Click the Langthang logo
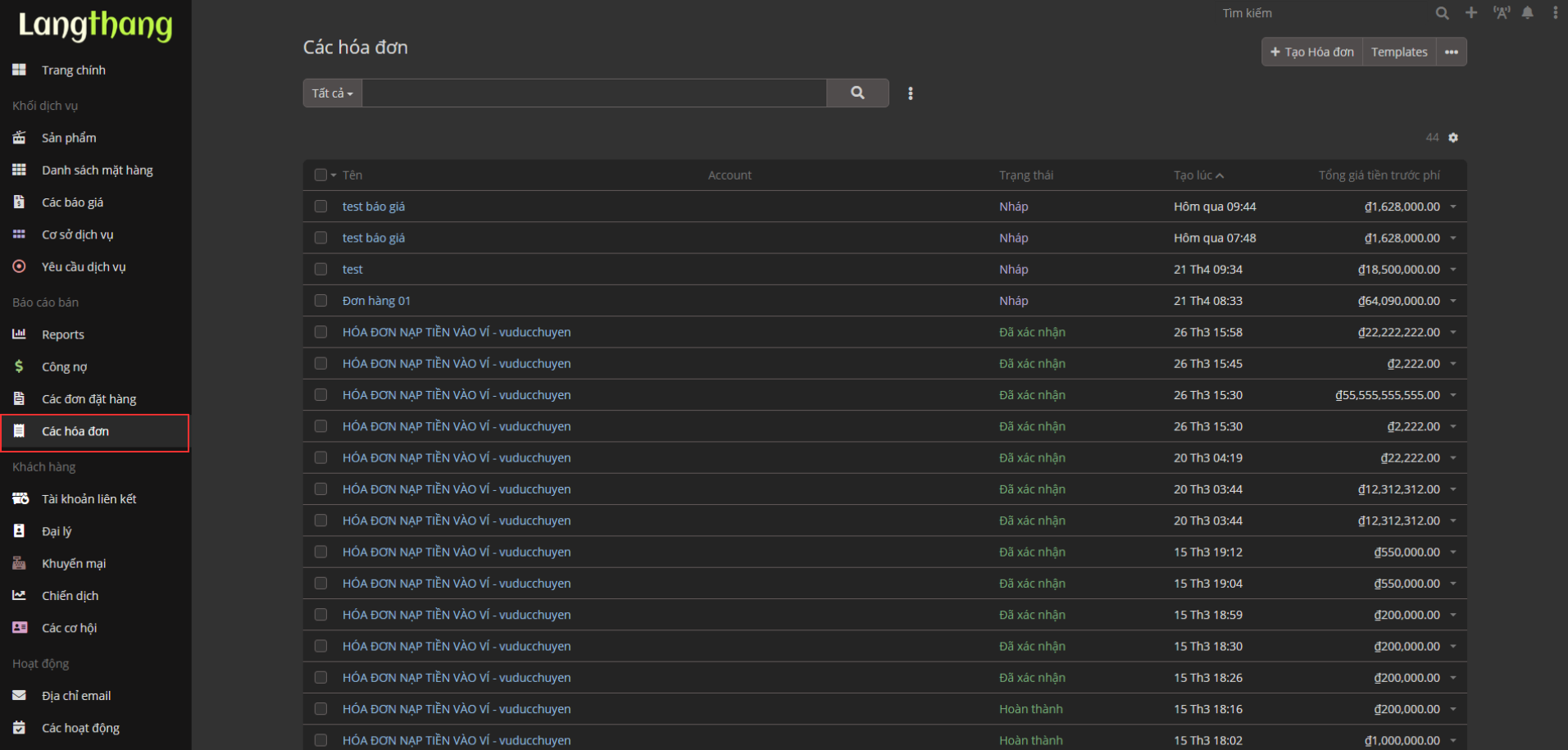The height and width of the screenshot is (750, 1568). [x=95, y=25]
